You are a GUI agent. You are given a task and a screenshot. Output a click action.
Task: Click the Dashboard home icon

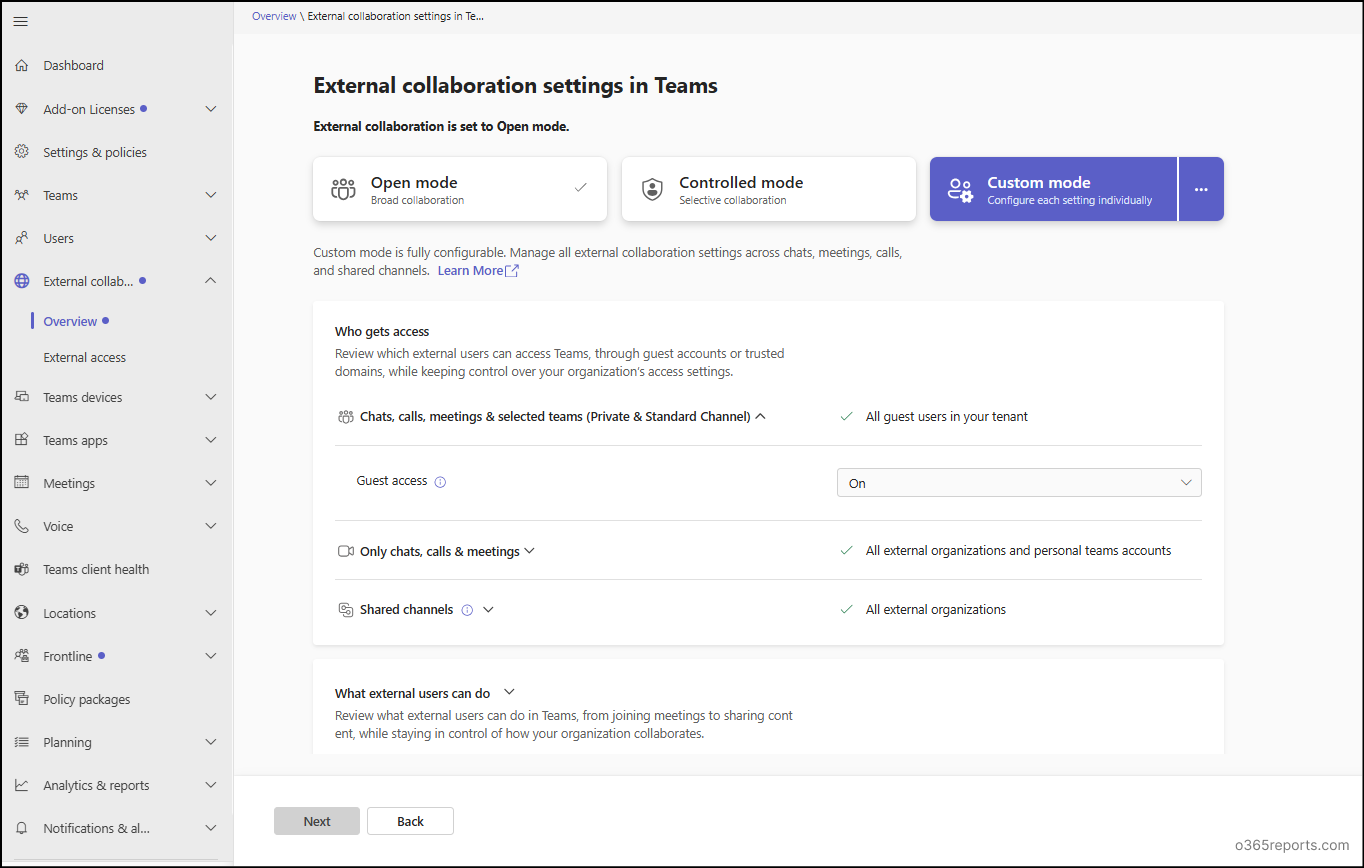click(21, 66)
